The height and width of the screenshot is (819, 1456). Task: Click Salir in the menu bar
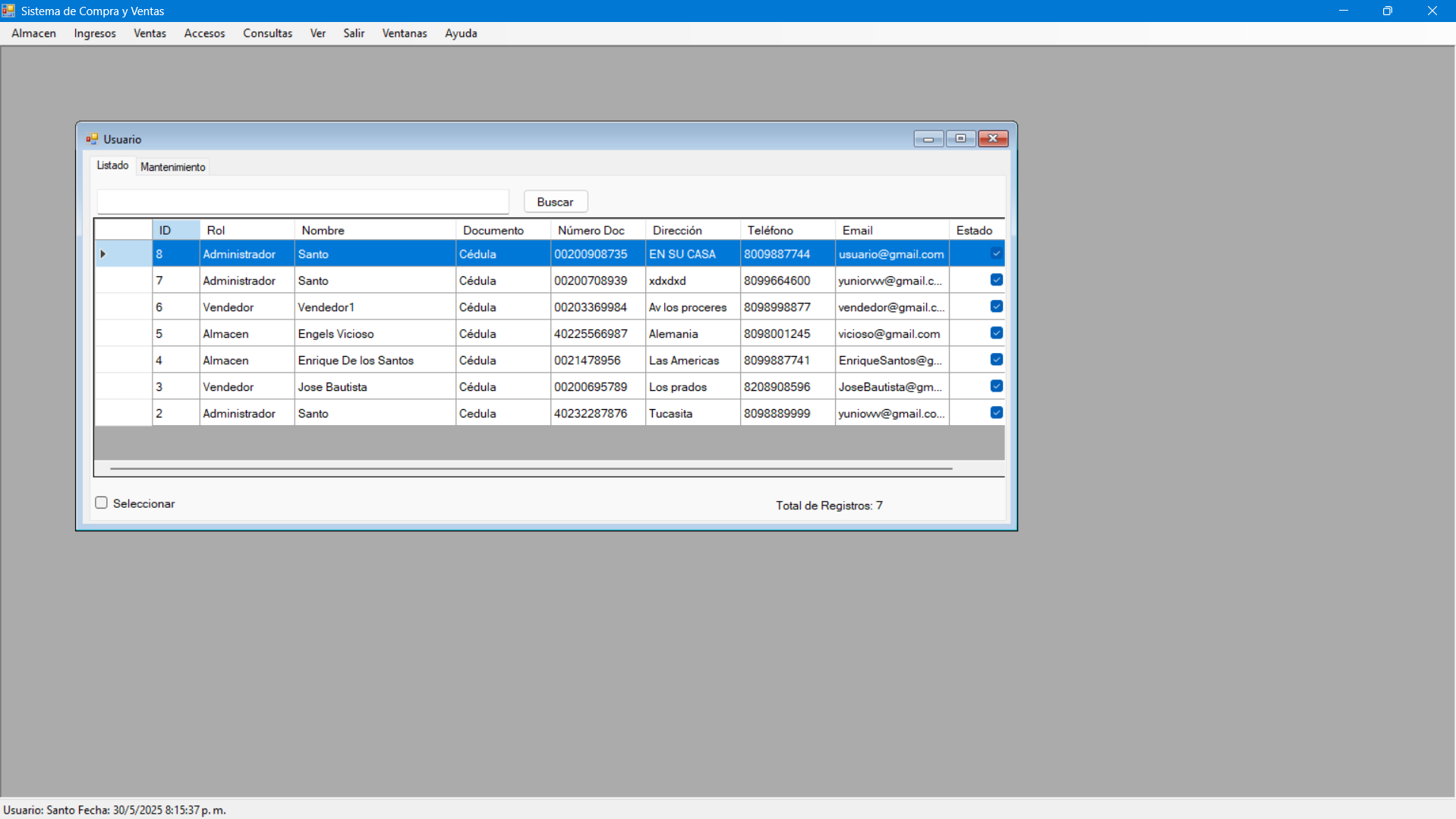point(354,33)
